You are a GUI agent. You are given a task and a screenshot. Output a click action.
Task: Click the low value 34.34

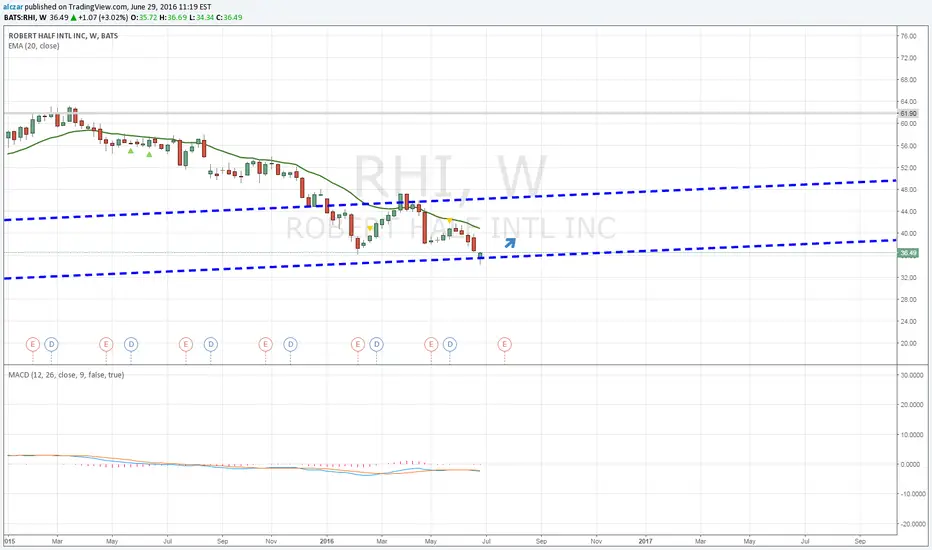[x=205, y=17]
